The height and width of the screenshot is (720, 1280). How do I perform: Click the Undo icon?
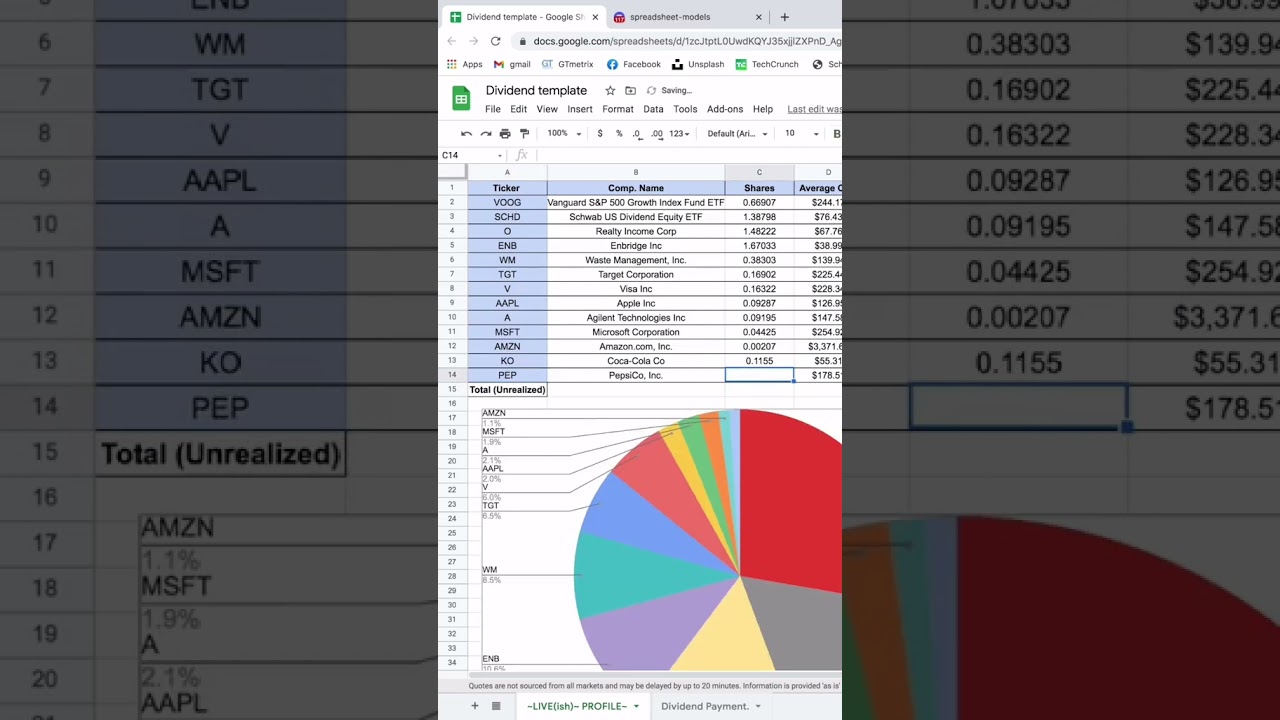click(466, 133)
